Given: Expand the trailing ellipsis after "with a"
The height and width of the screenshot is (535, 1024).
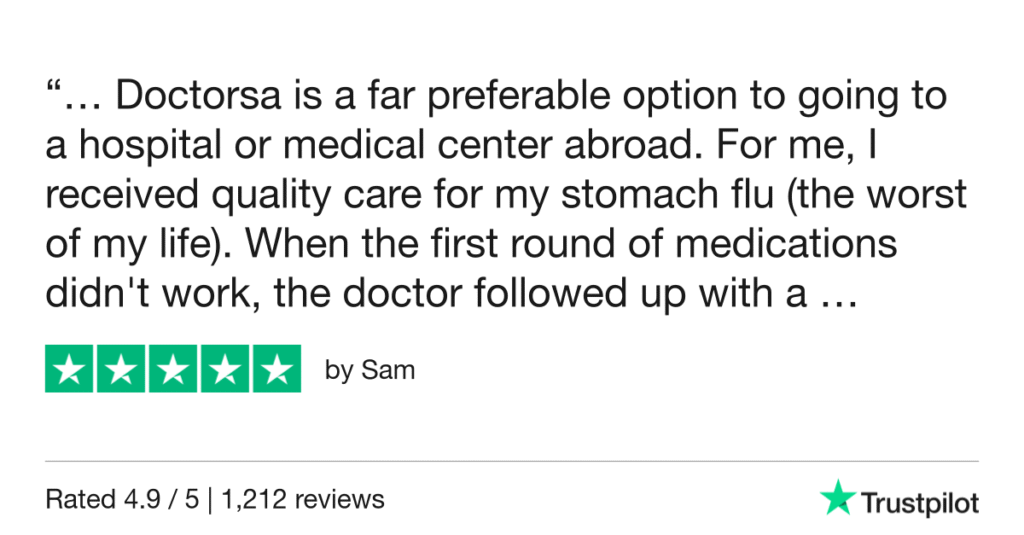Looking at the screenshot, I should click(835, 296).
